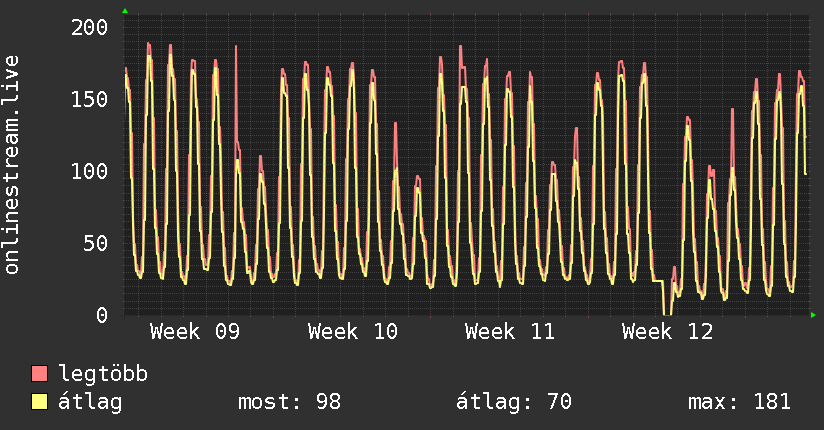Click the 'most: 98' value

290,402
